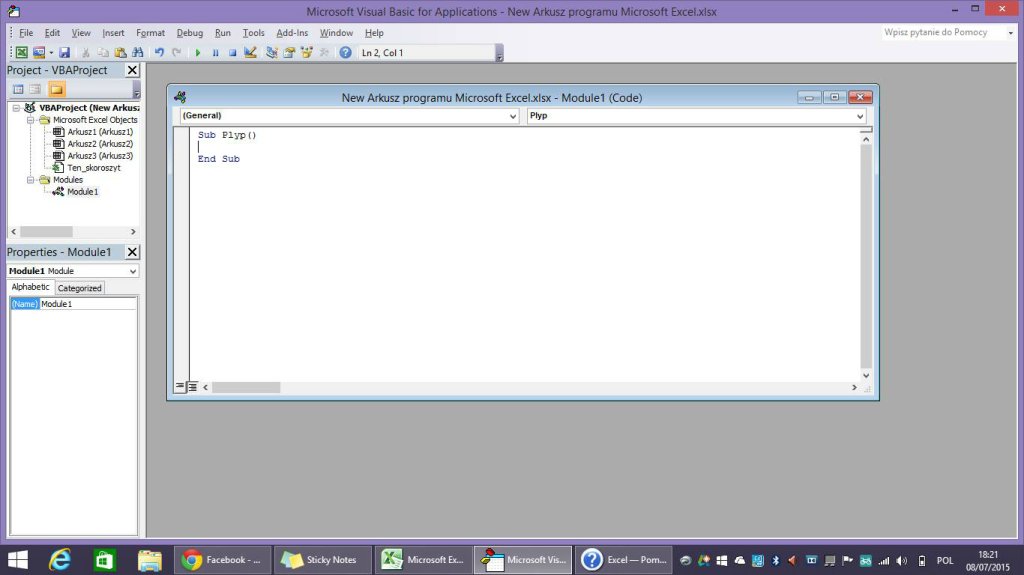Click the Copy icon in toolbar
Screen dimensions: 1024x575
103,52
